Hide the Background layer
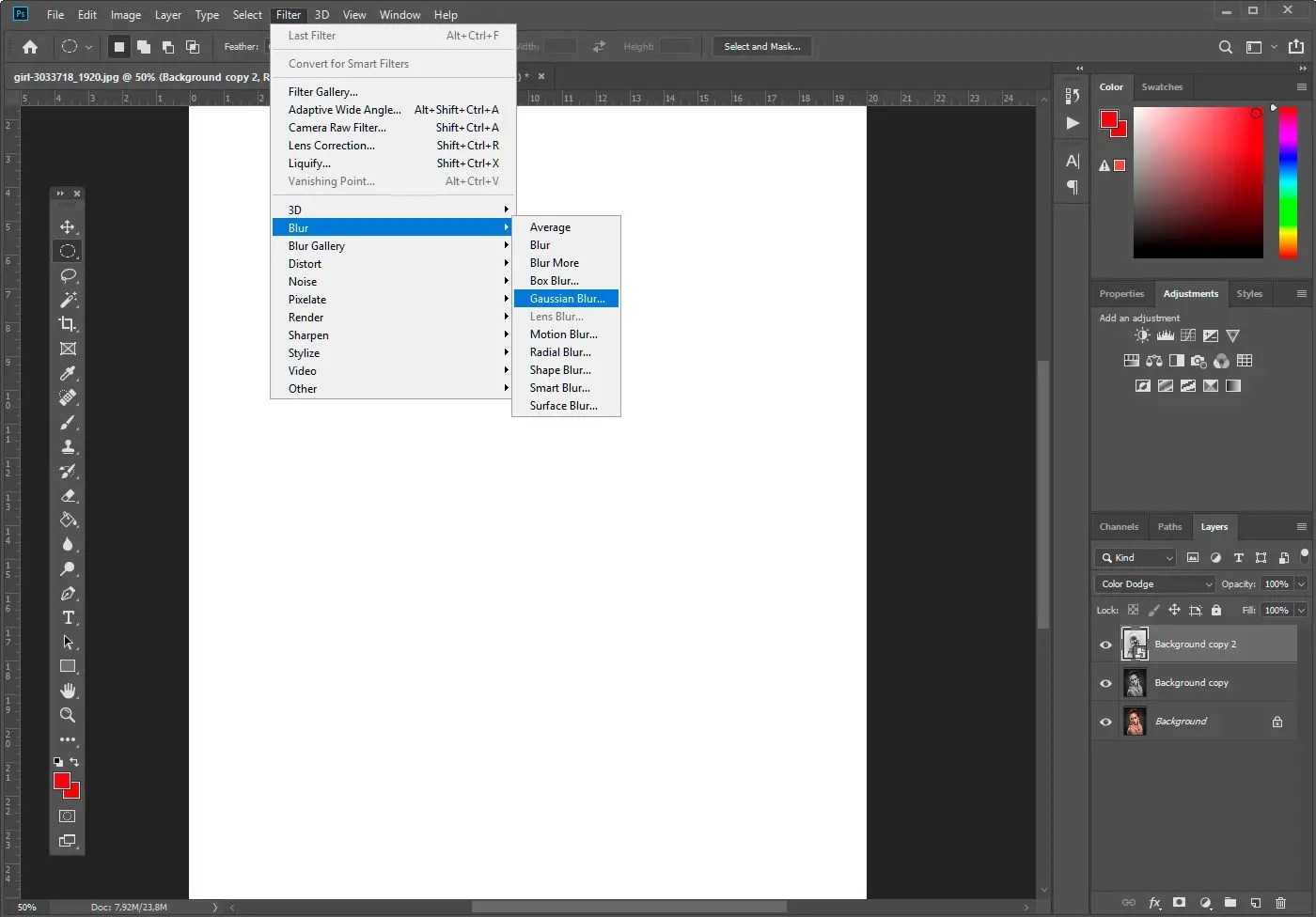 (x=1105, y=722)
